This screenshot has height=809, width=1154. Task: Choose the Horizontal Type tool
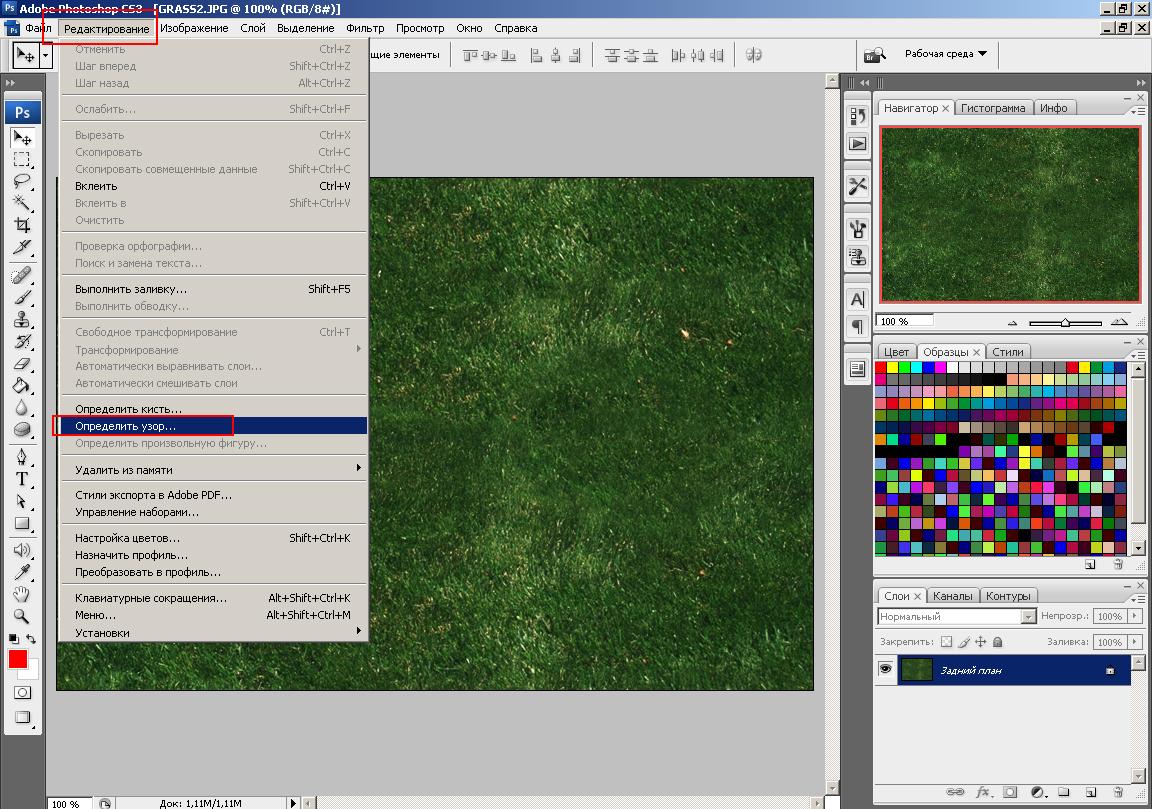coord(22,479)
